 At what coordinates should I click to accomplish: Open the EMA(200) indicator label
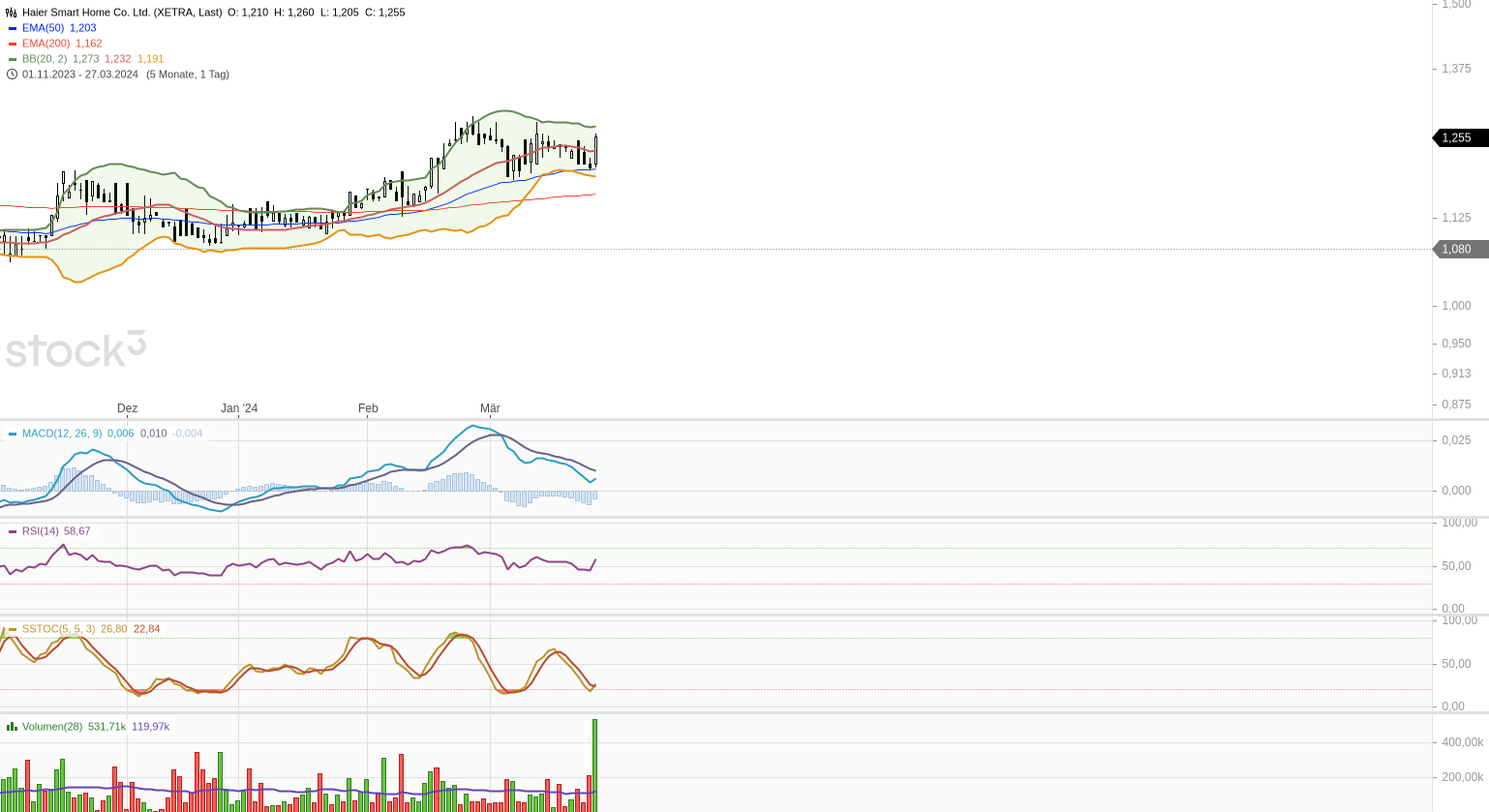(46, 44)
